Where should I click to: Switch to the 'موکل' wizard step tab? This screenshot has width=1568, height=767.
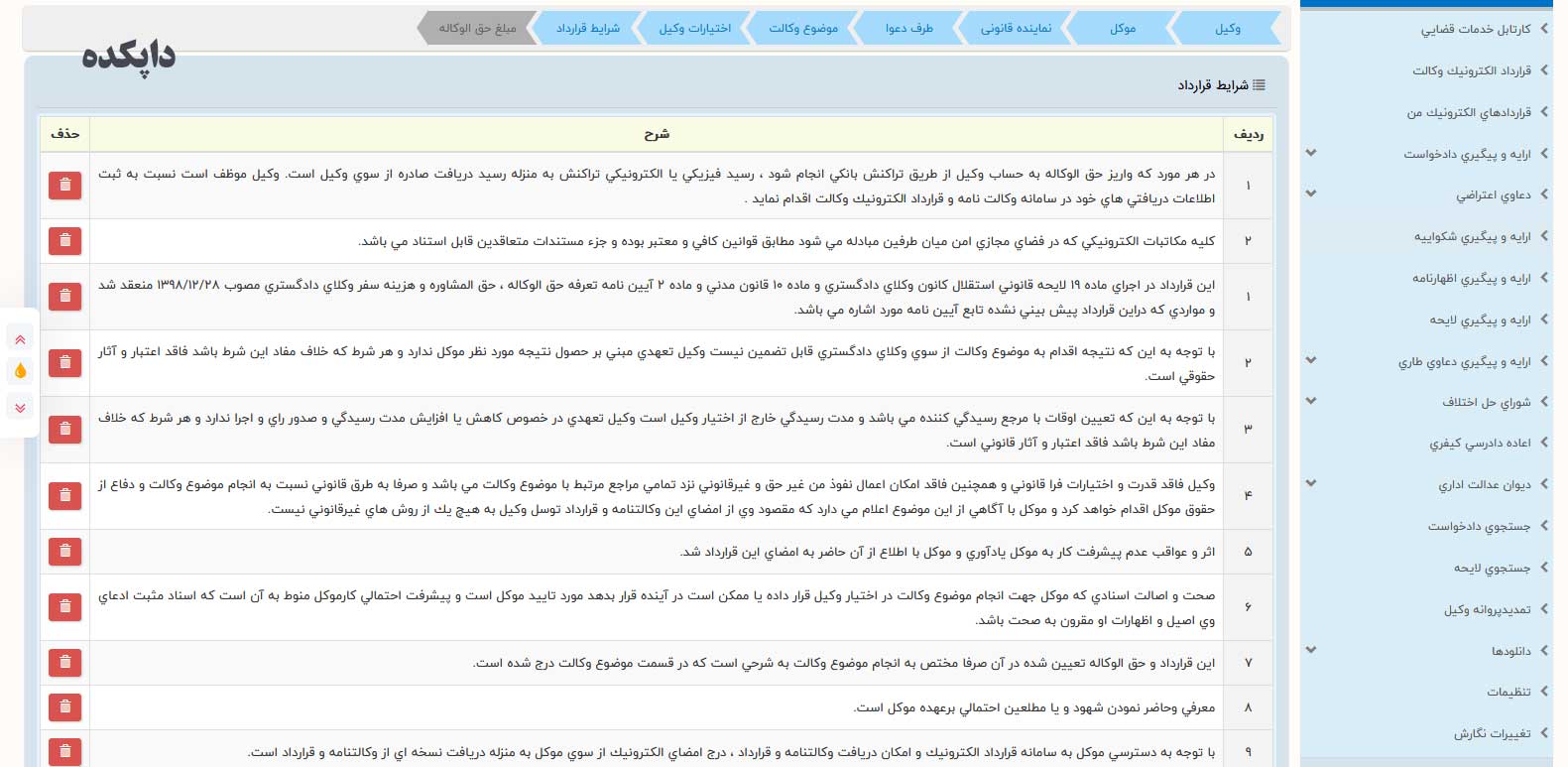coord(1122,28)
